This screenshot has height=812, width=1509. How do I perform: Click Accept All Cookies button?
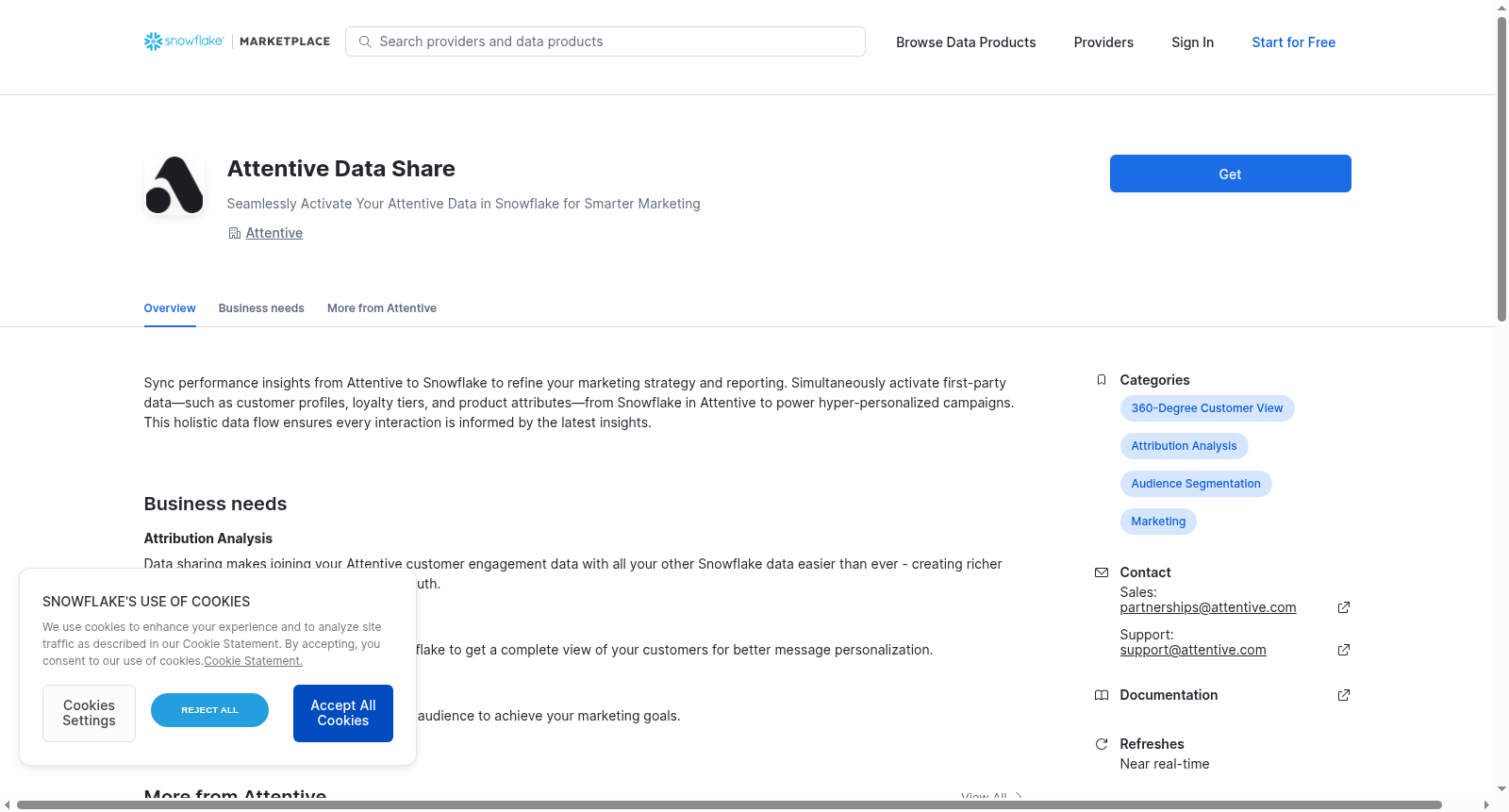(343, 713)
